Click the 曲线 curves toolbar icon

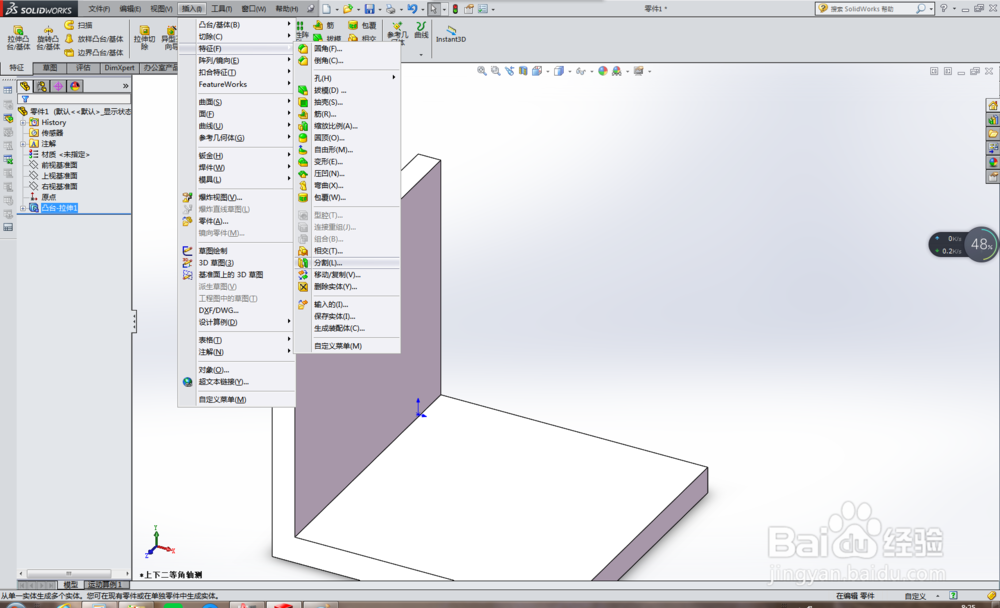(x=422, y=30)
